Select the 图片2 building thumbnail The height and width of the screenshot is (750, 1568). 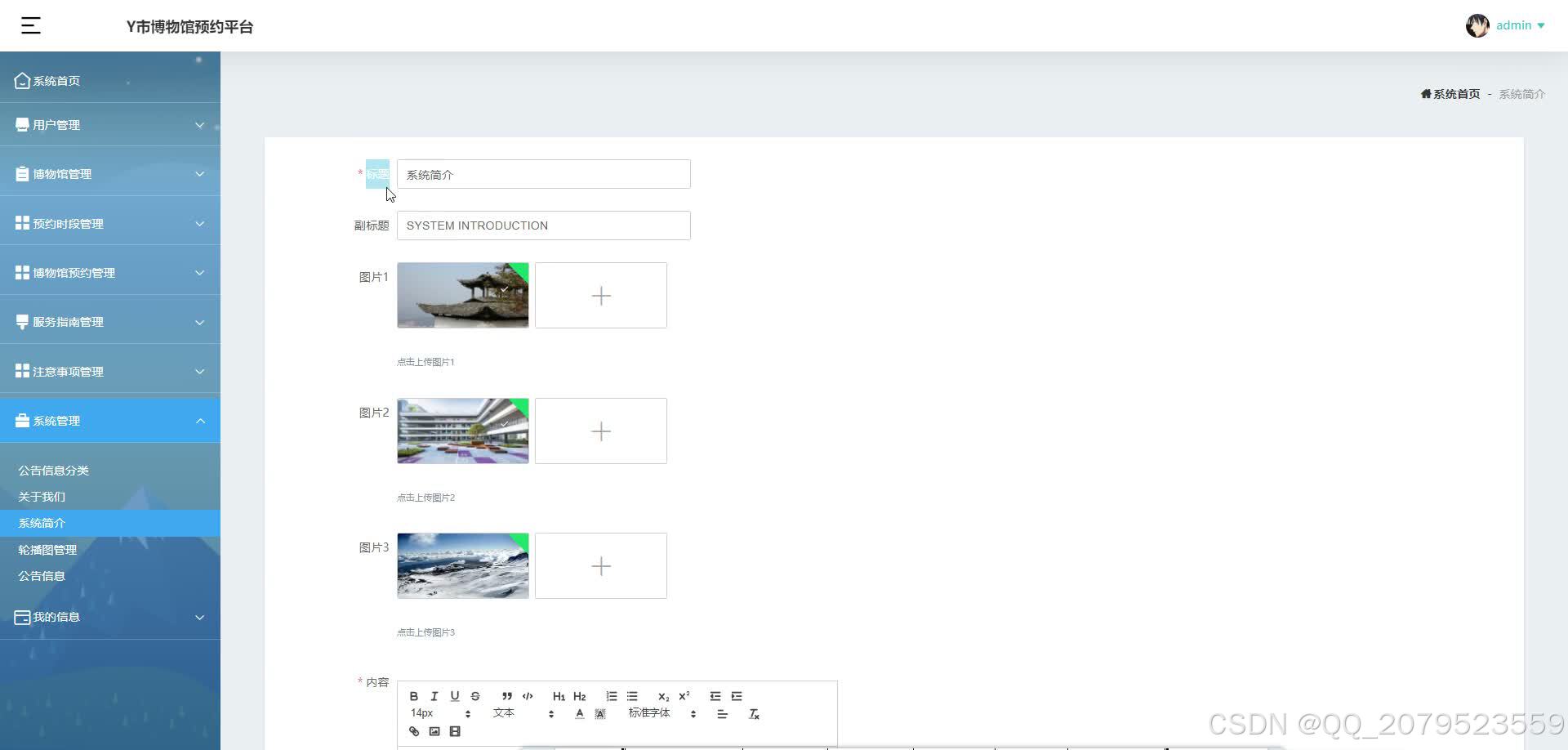click(x=463, y=431)
